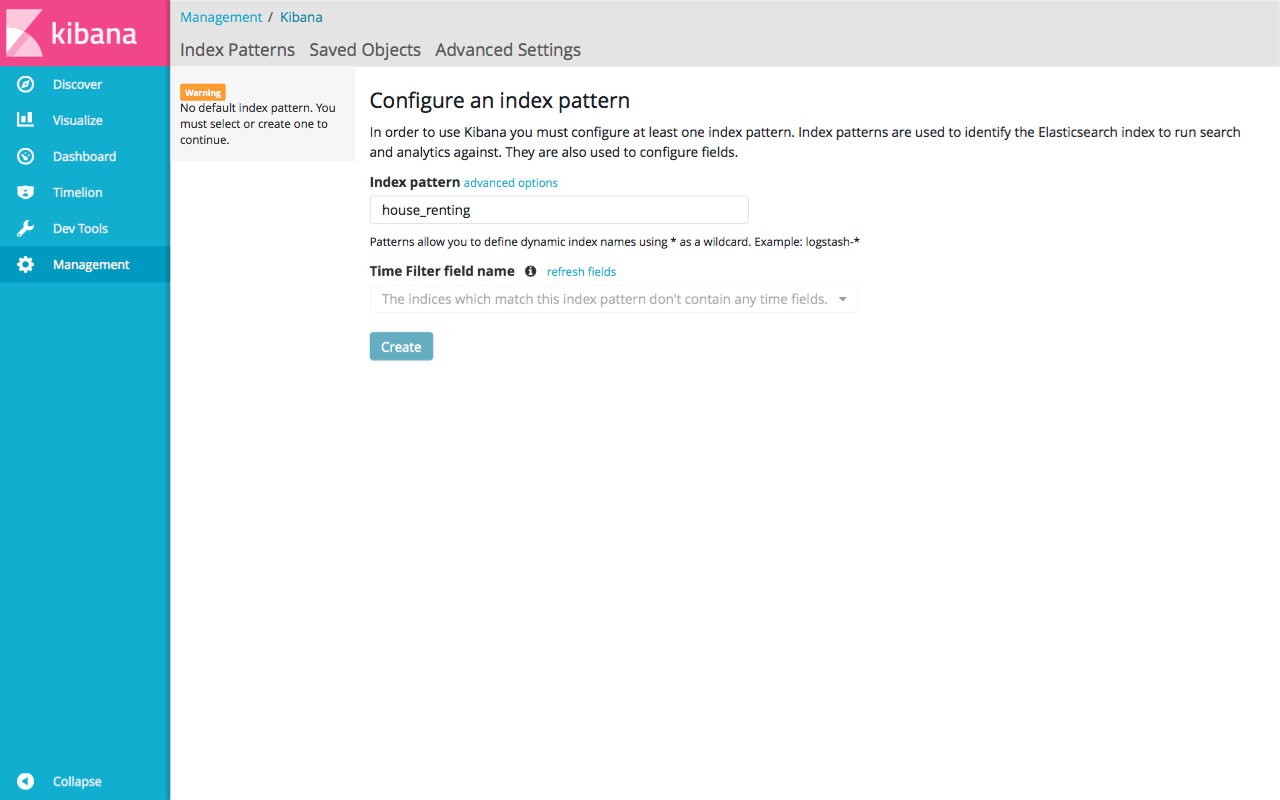The width and height of the screenshot is (1280, 800).
Task: Click the bold 'Index pattern' label
Action: click(x=415, y=182)
